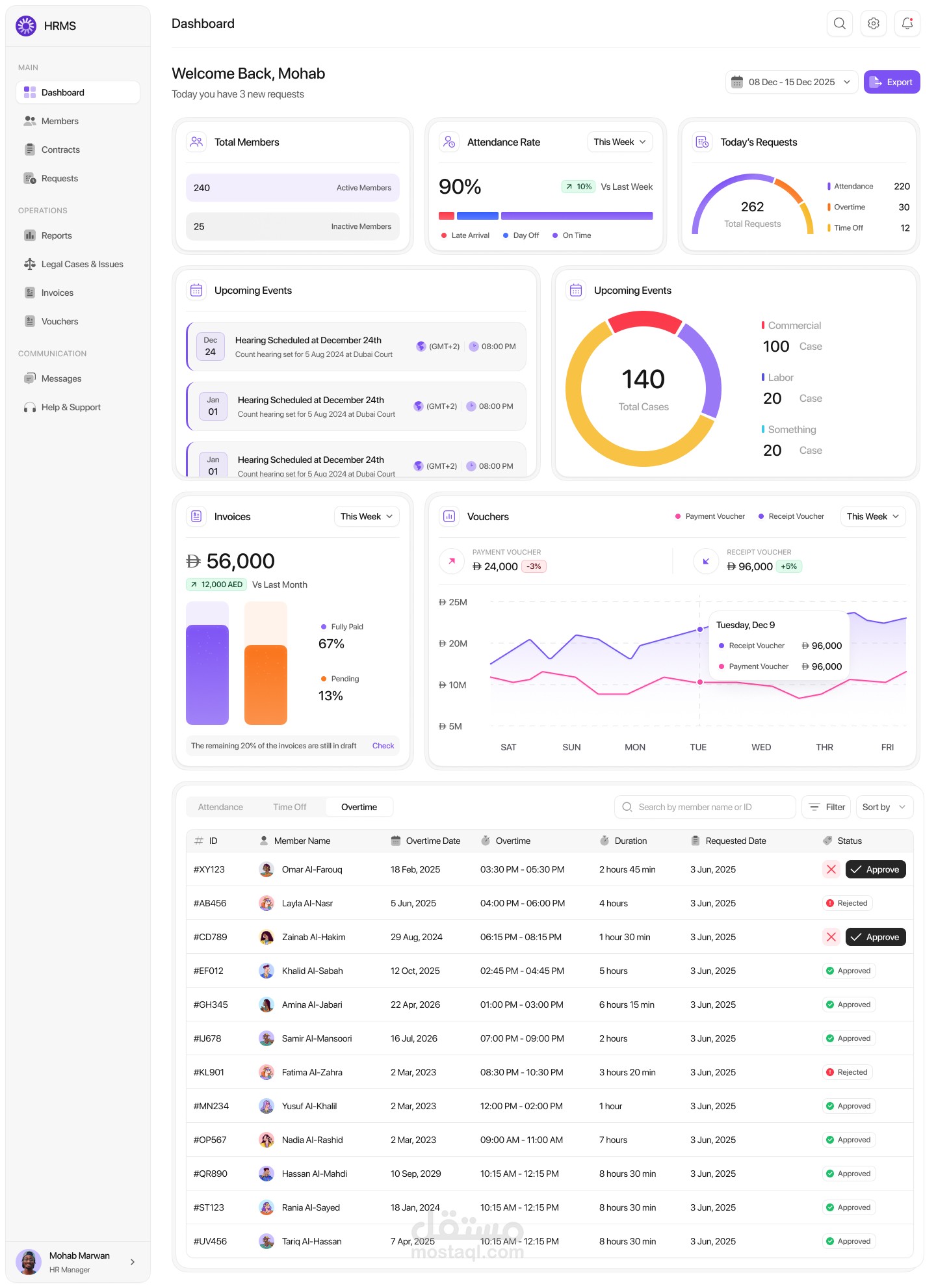
Task: Click the clock icon on Dec 24 event
Action: pyautogui.click(x=474, y=347)
